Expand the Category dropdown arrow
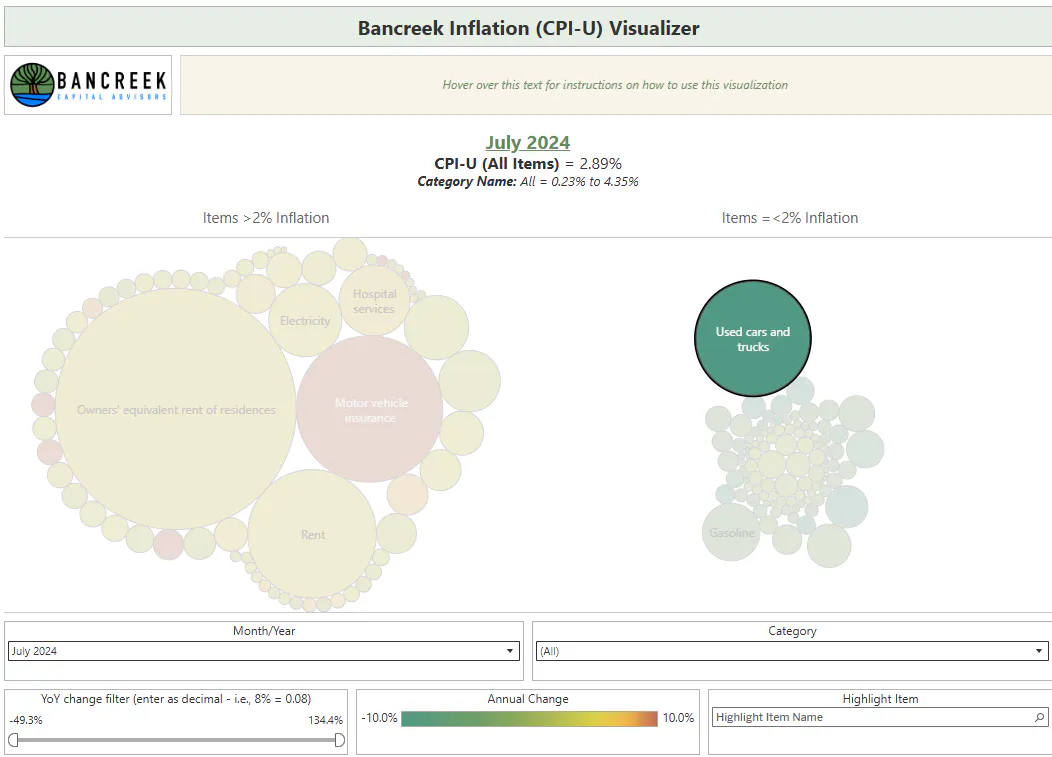The image size is (1052, 757). pos(1039,651)
